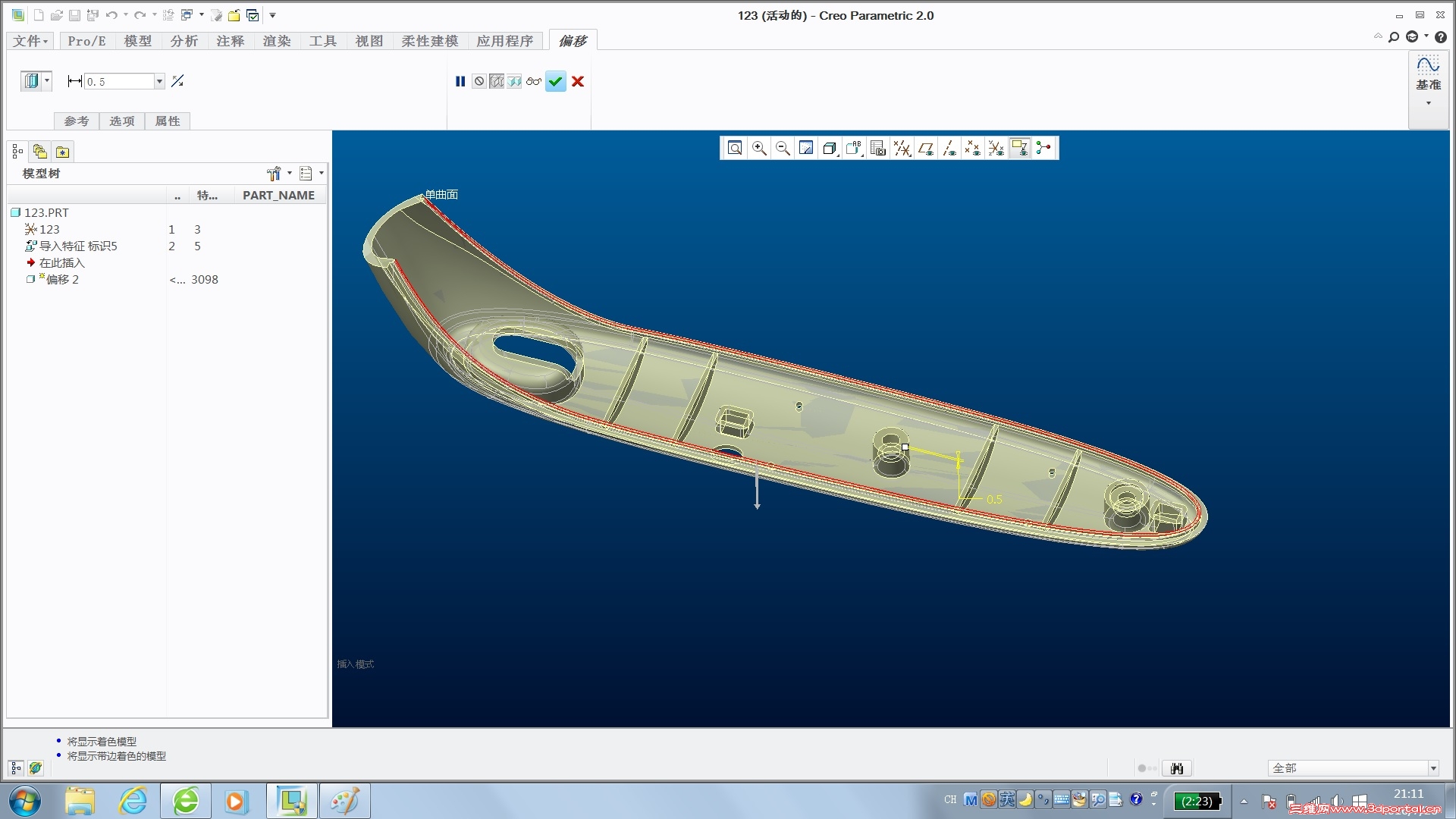Open the 选项 panel button

pyautogui.click(x=121, y=121)
